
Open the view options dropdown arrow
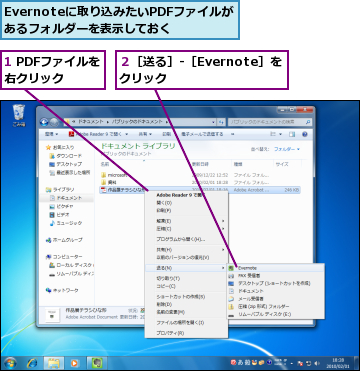point(281,134)
